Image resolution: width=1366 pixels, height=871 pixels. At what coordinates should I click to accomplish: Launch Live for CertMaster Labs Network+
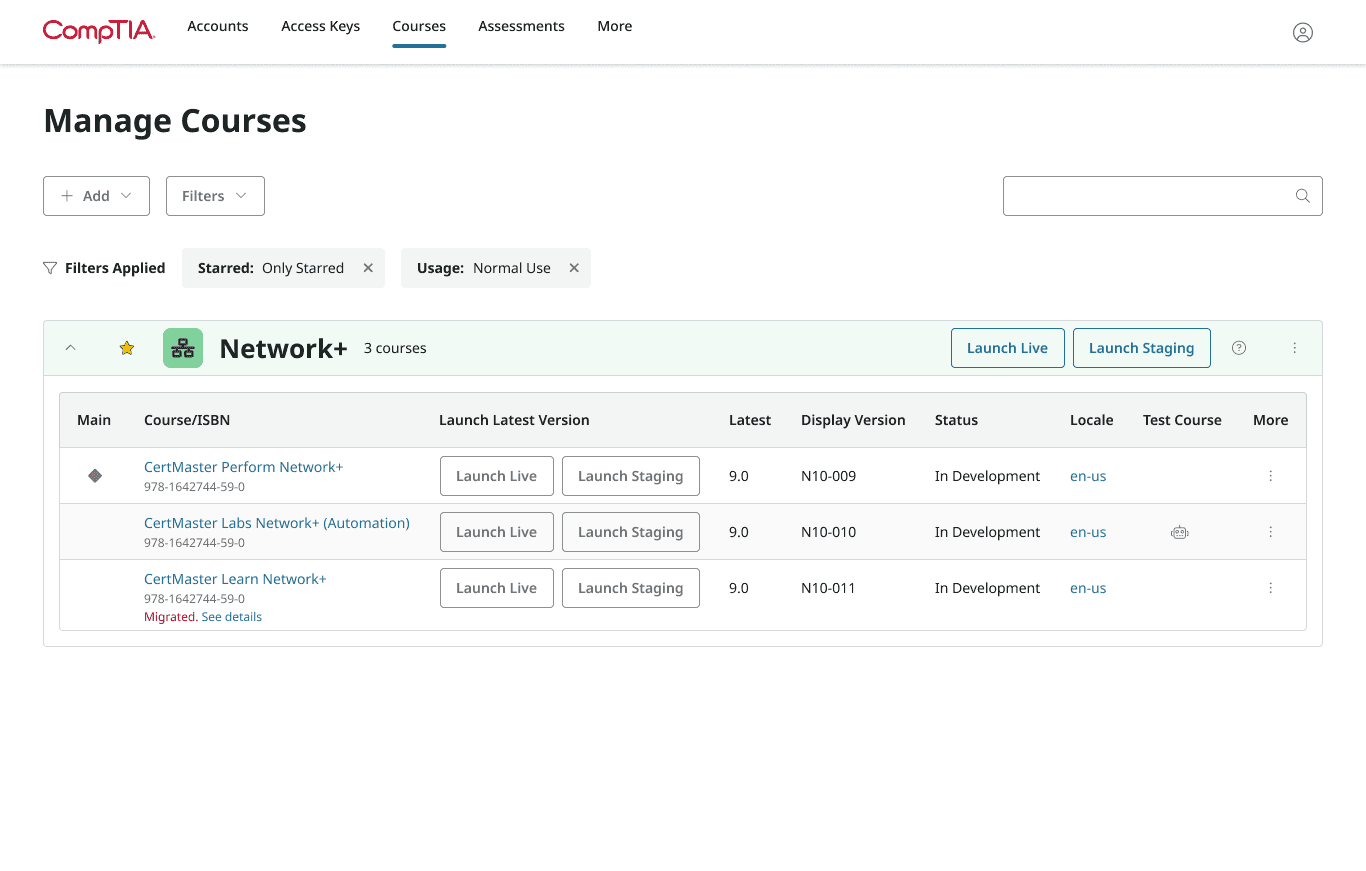coord(496,532)
